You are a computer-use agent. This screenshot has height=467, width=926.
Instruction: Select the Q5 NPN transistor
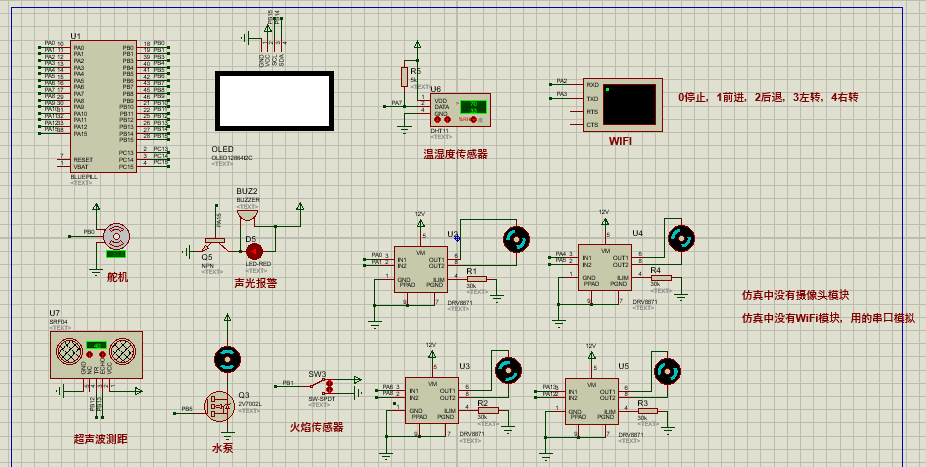pos(217,243)
